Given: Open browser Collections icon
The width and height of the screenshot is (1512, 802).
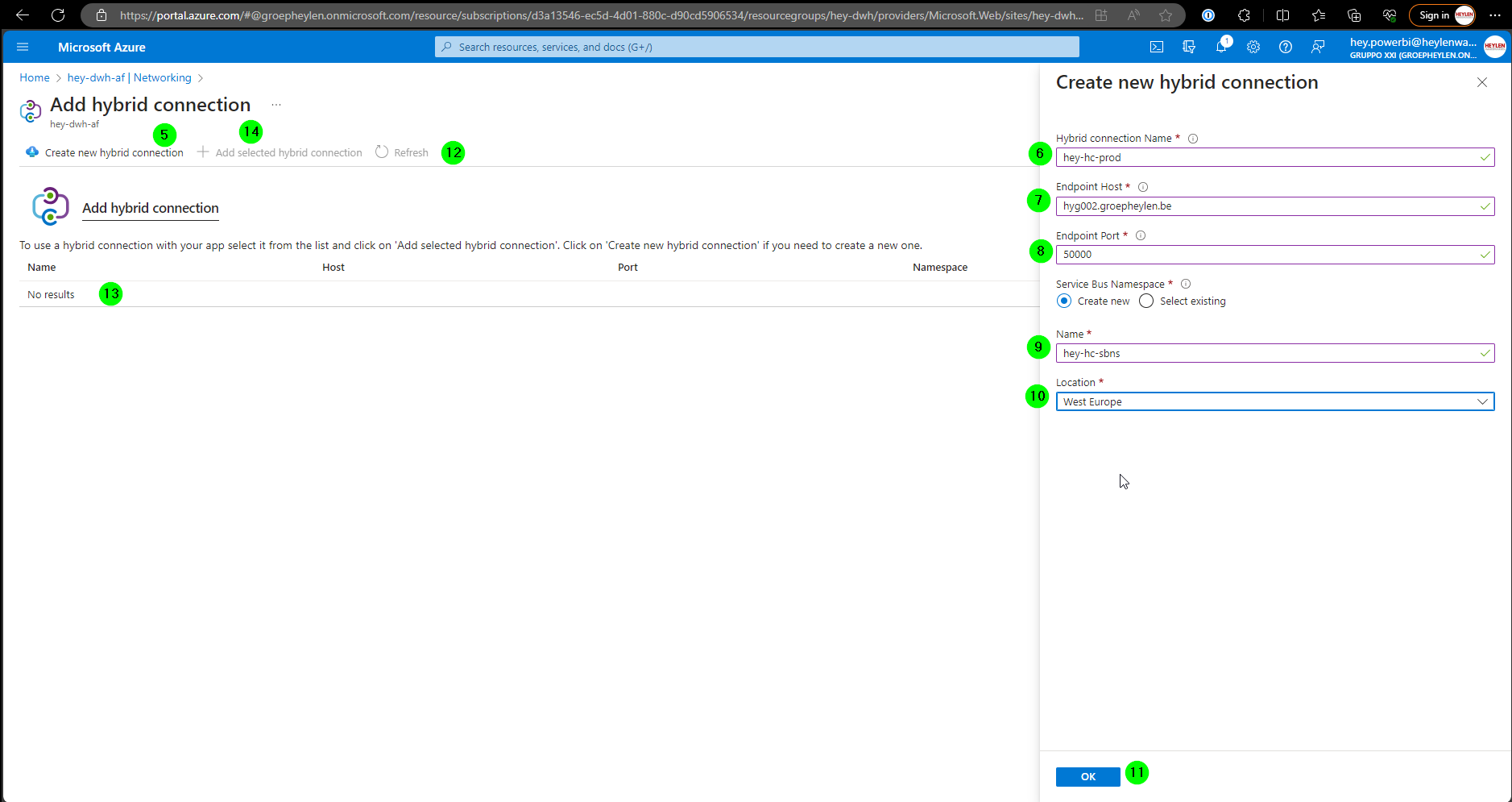Looking at the screenshot, I should (x=1354, y=15).
